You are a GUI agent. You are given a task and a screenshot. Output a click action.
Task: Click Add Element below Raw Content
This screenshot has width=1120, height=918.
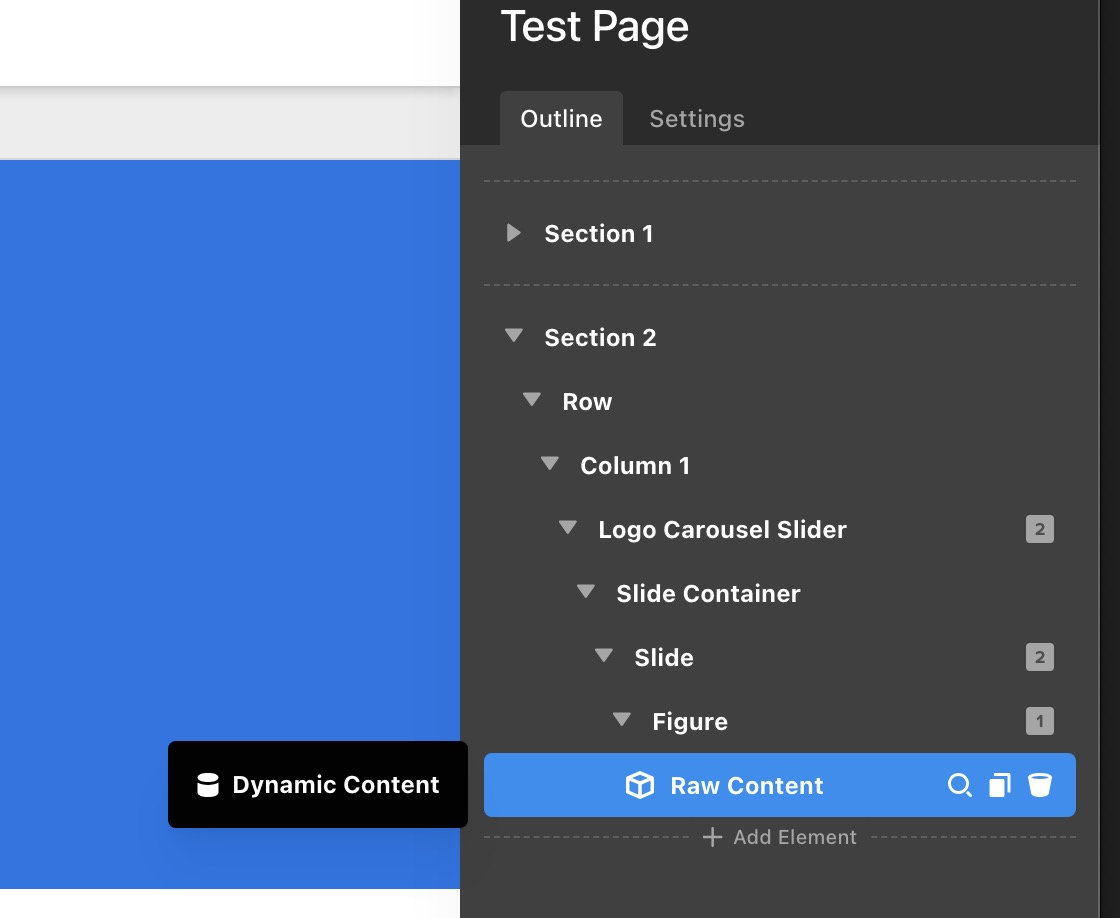[780, 838]
